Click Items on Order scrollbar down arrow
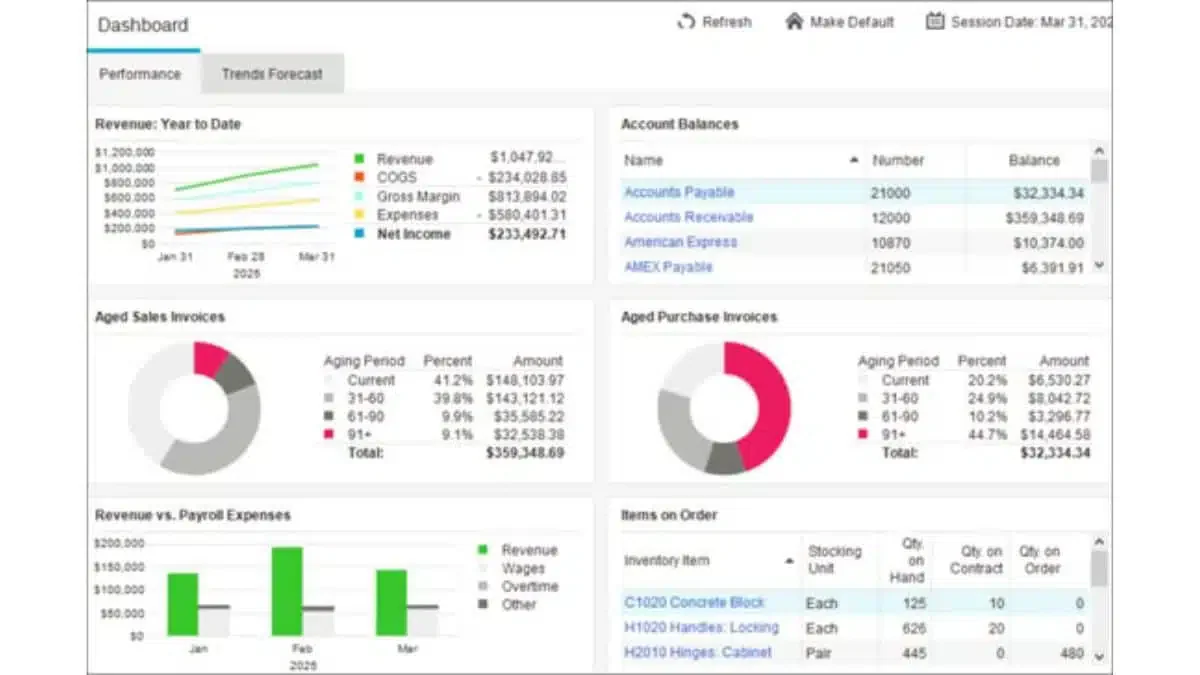Viewport: 1200px width, 675px height. point(1100,656)
